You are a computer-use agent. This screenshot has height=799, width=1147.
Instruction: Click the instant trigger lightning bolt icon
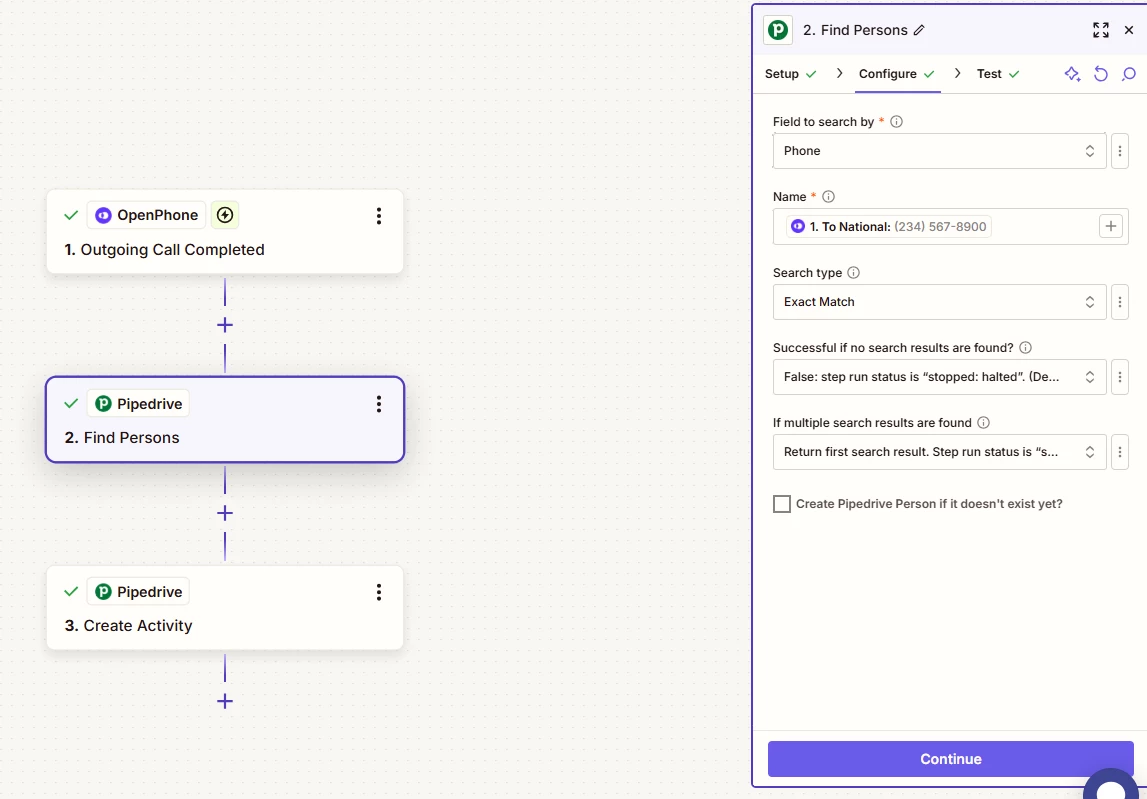225,215
